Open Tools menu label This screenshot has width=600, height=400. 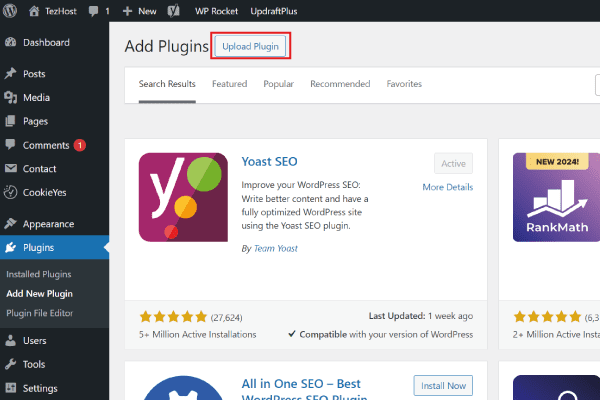point(34,364)
